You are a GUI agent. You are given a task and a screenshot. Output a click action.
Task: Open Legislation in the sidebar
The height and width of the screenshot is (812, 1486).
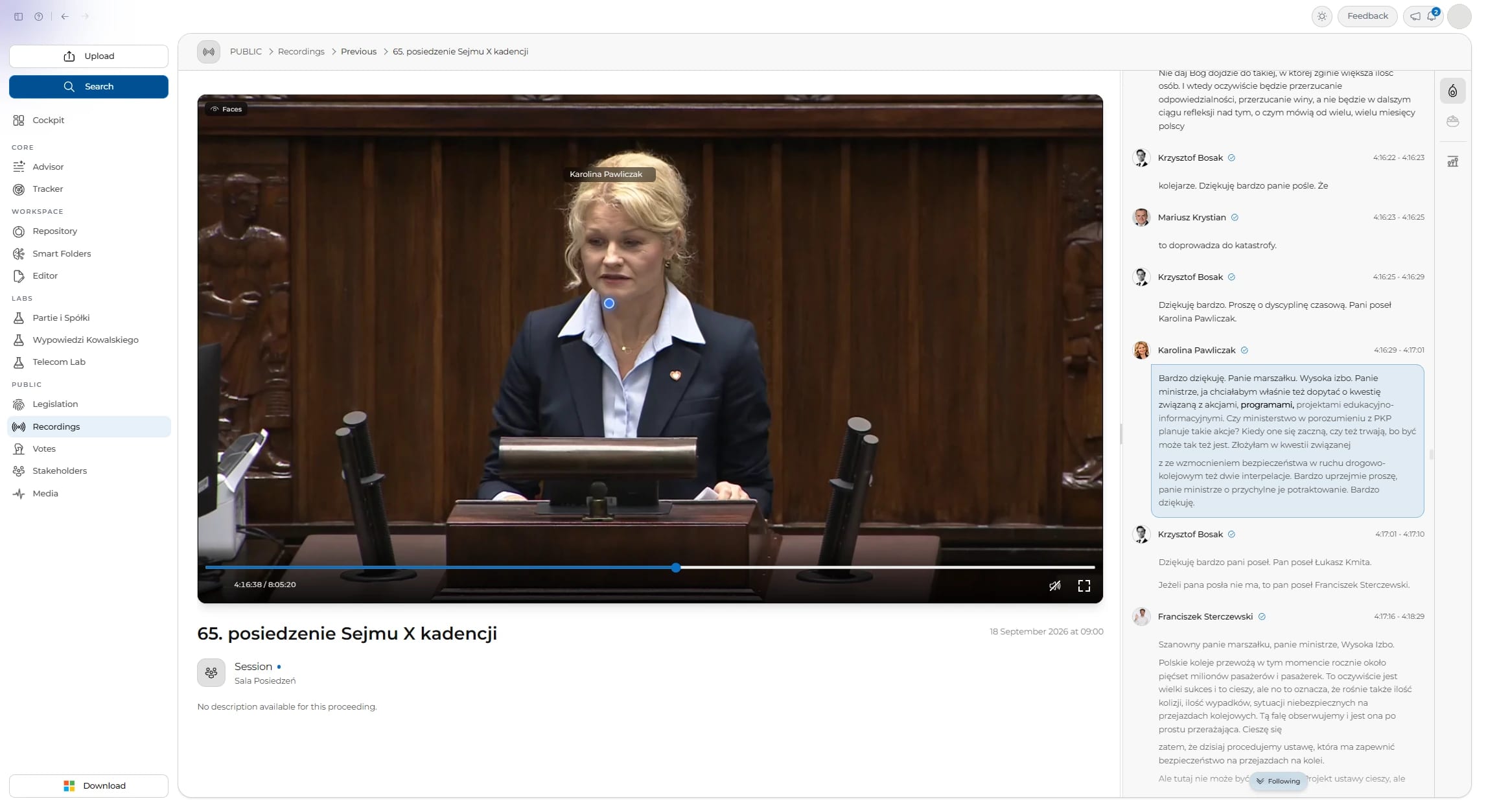[x=89, y=404]
